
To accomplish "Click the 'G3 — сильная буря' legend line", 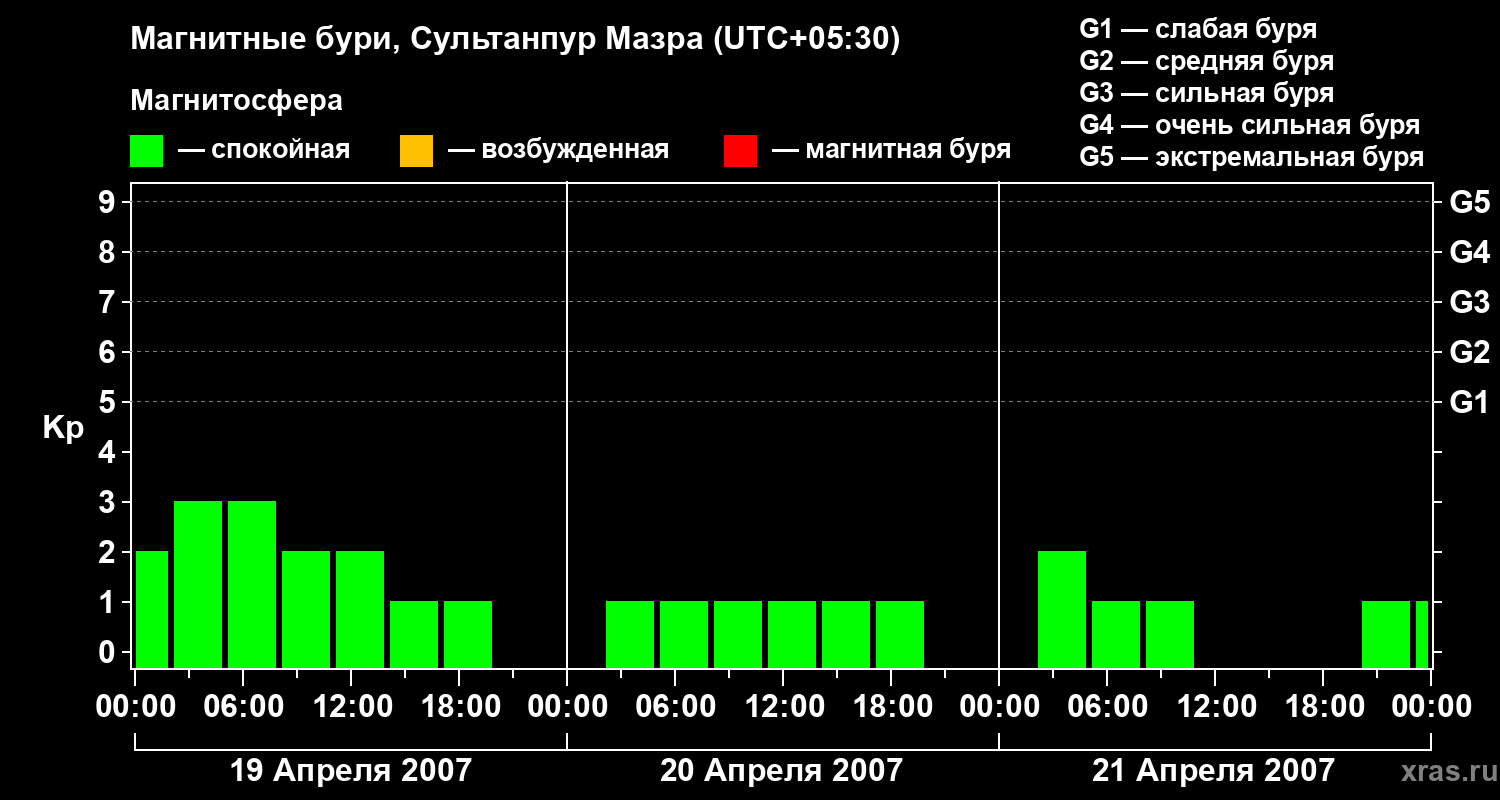I will point(1207,93).
